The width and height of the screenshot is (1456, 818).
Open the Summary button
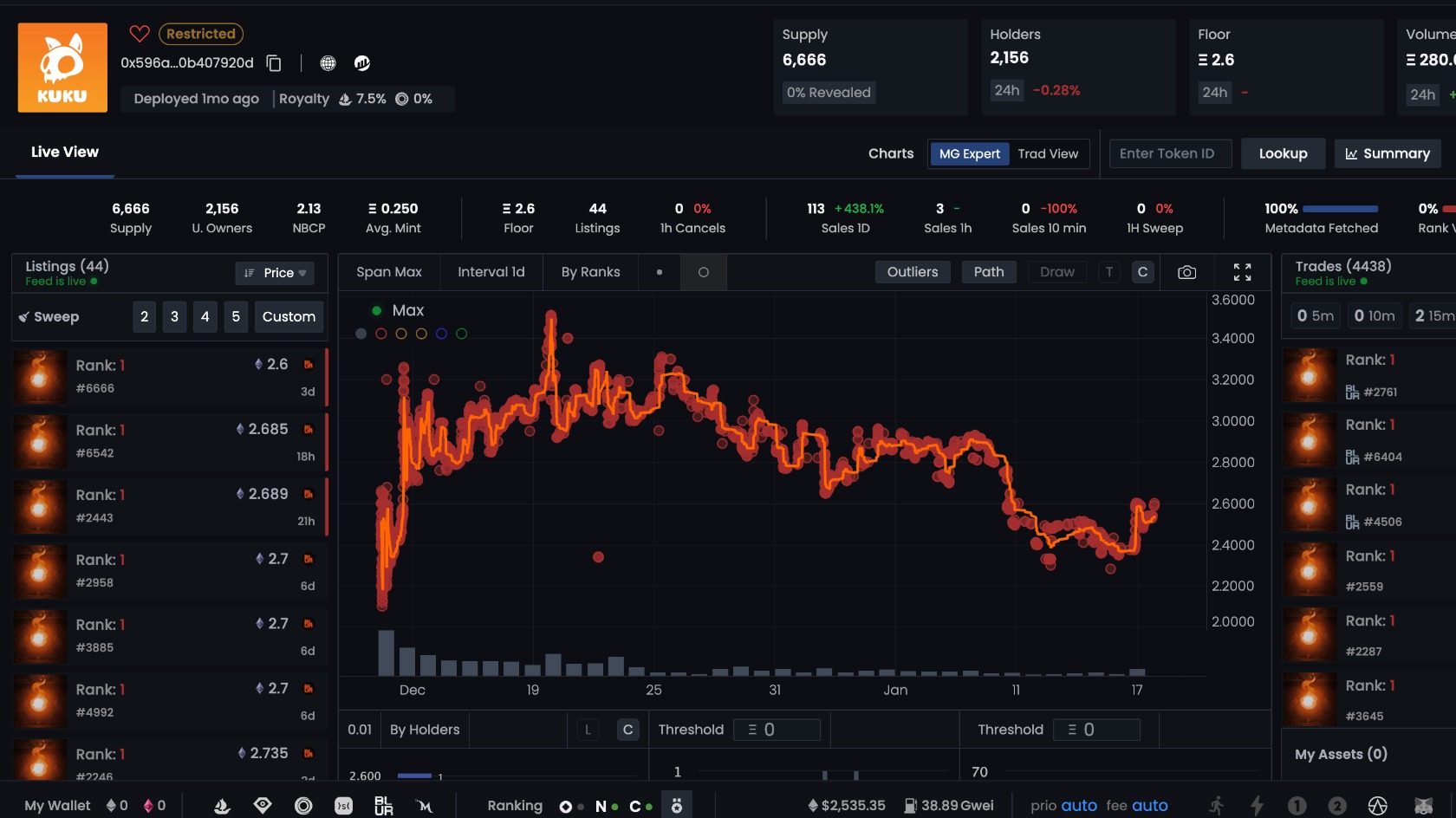click(x=1388, y=153)
